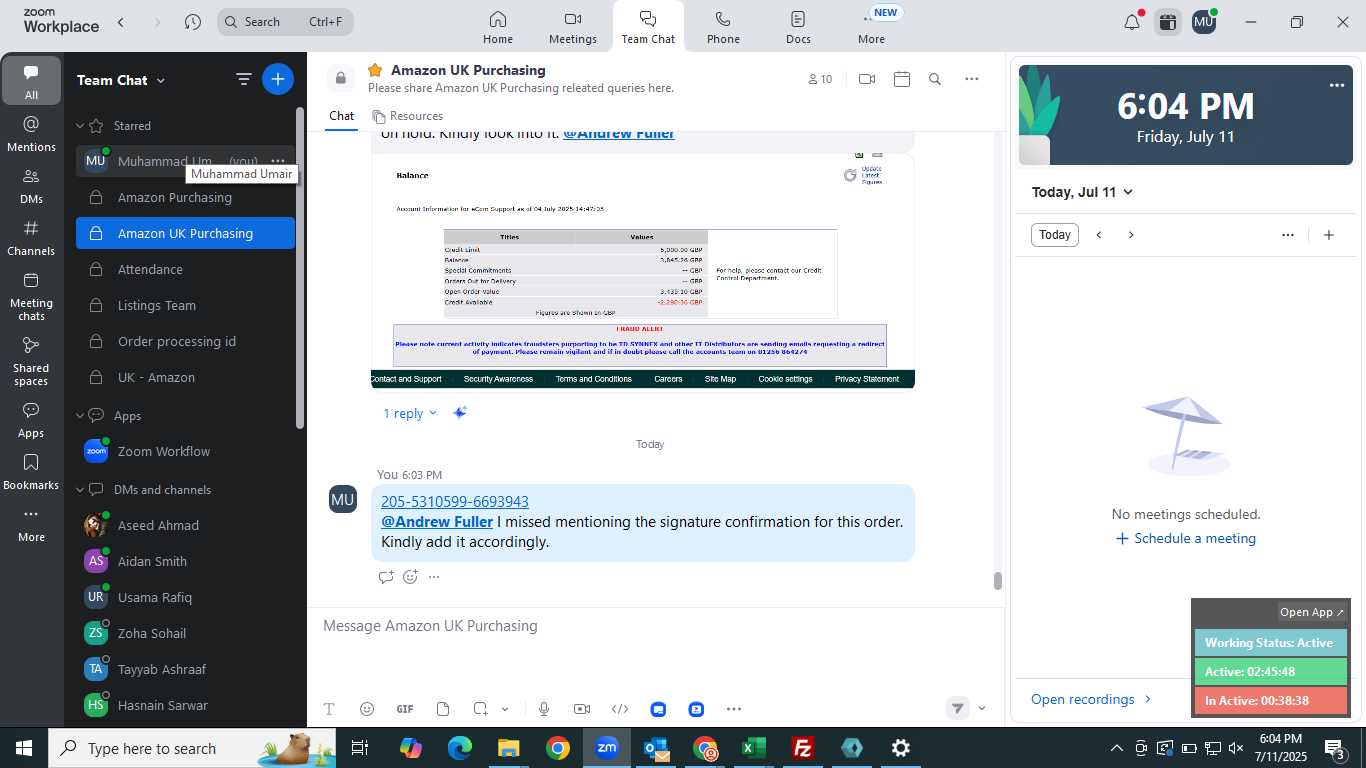Click the @Andrew Fuller mention in last message
1366x768 pixels.
(437, 521)
